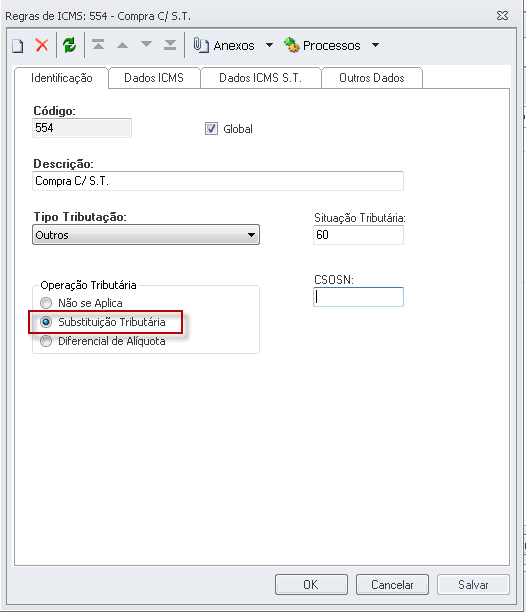Open the Tipo Tributação combo box
The height and width of the screenshot is (612, 526).
pos(146,235)
